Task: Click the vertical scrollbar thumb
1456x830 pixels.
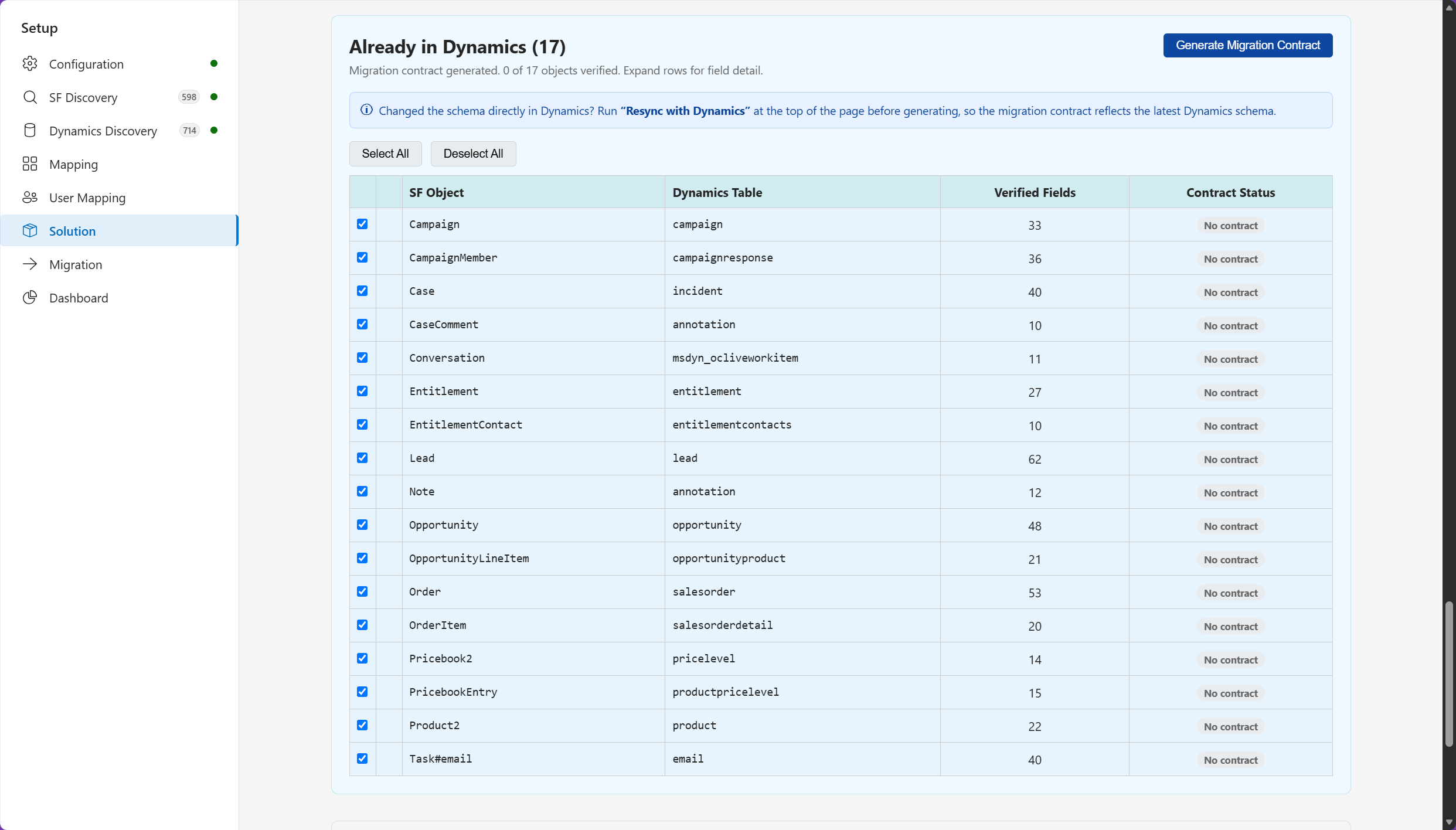Action: [1449, 674]
